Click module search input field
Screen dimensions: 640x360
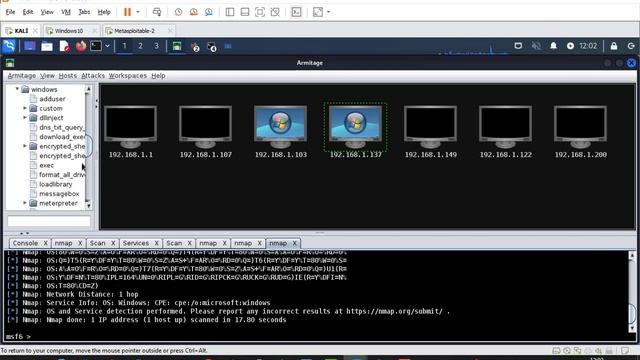[49, 221]
